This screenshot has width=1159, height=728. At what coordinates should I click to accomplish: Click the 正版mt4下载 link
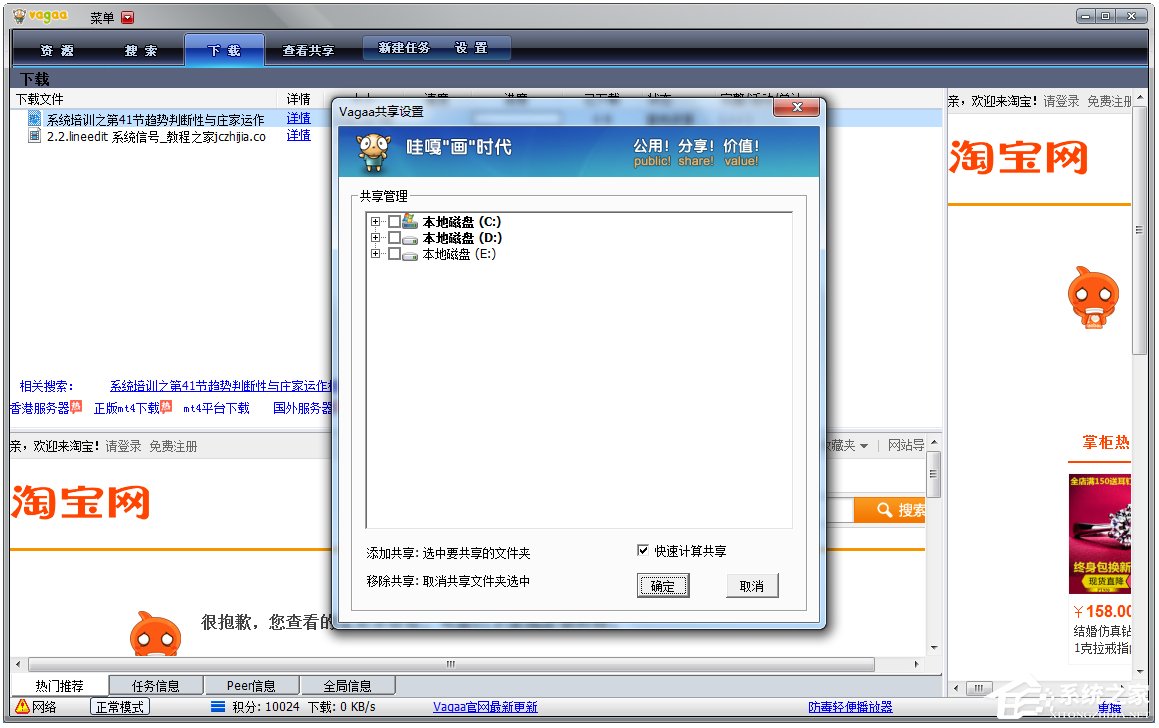click(126, 407)
